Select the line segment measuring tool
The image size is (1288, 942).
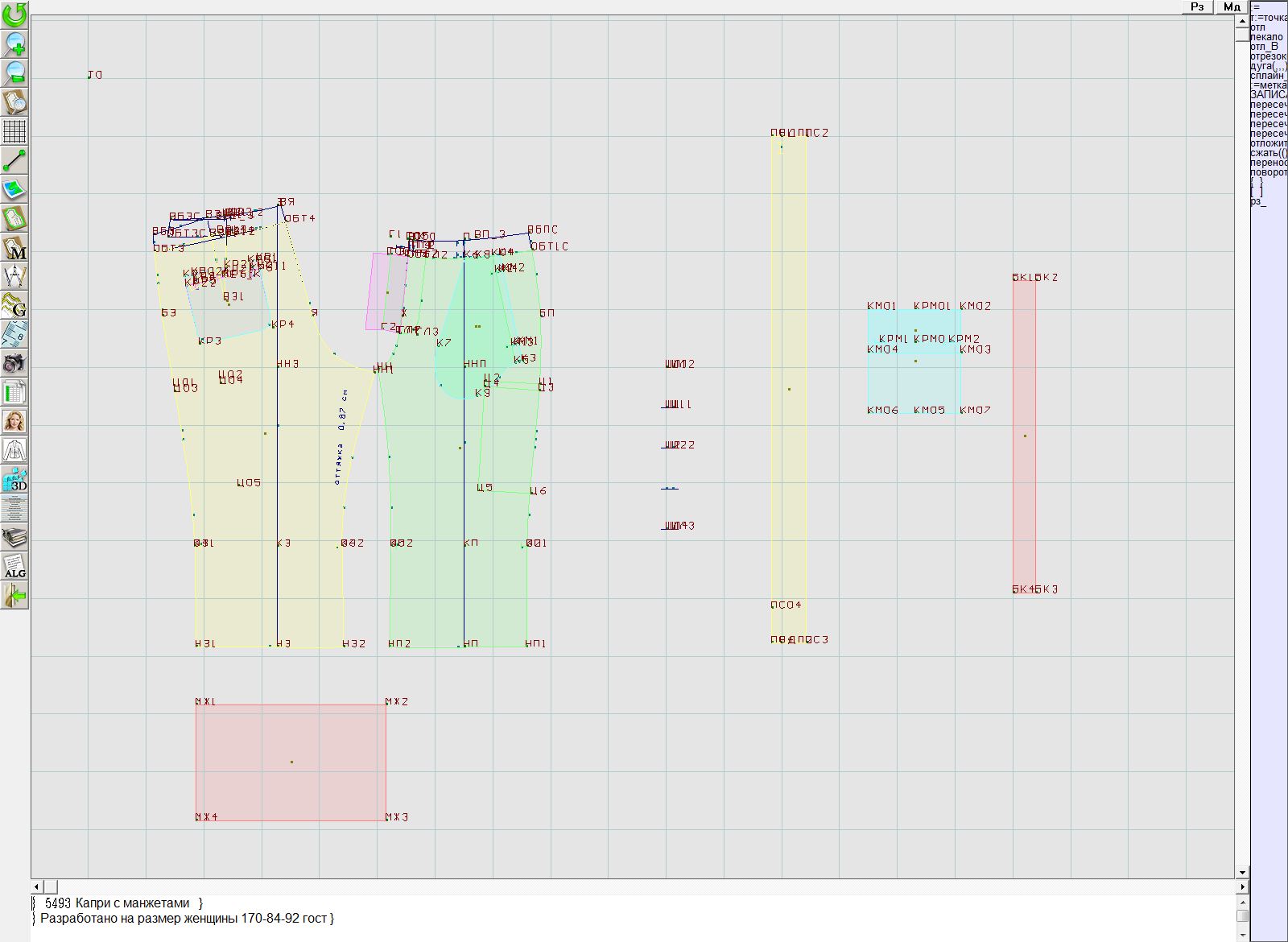coord(14,160)
